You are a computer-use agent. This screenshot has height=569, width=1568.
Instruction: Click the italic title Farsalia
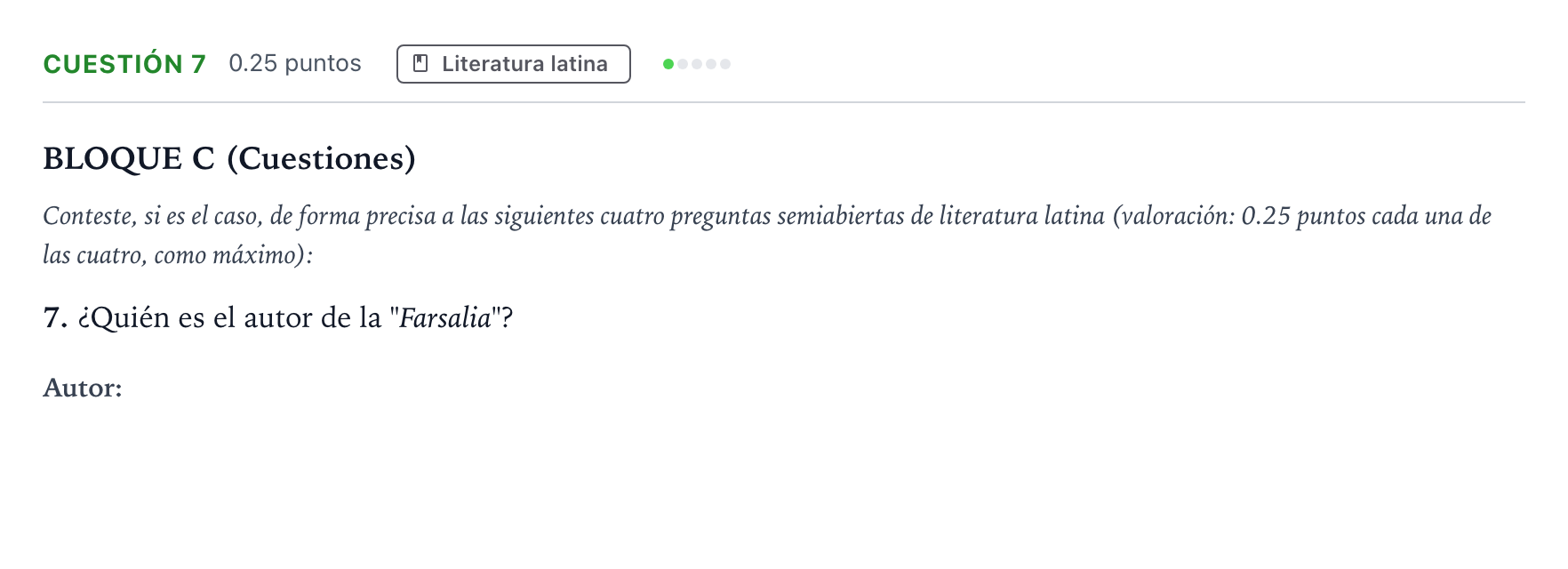445,317
